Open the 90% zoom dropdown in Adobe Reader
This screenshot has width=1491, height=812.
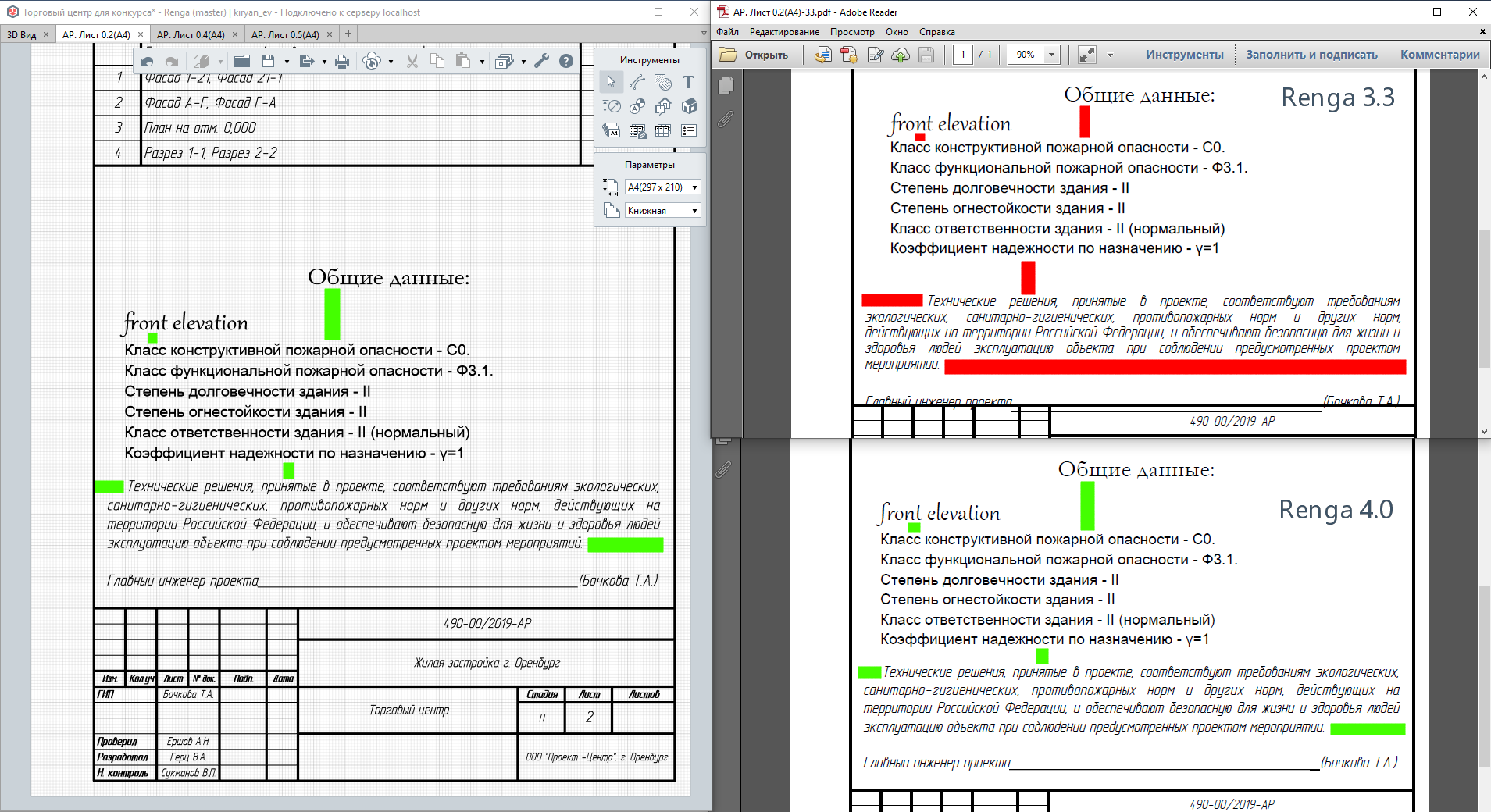(1052, 55)
